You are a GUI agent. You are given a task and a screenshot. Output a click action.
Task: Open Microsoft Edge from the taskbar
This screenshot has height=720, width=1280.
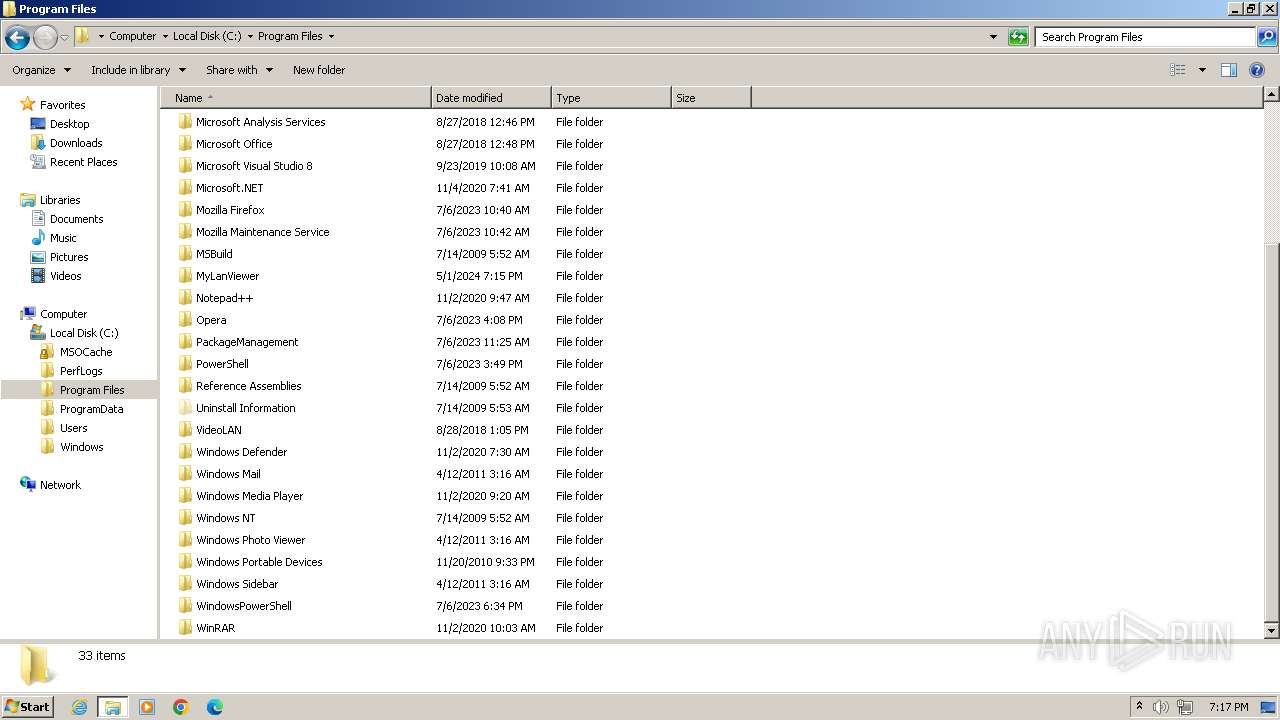(215, 707)
